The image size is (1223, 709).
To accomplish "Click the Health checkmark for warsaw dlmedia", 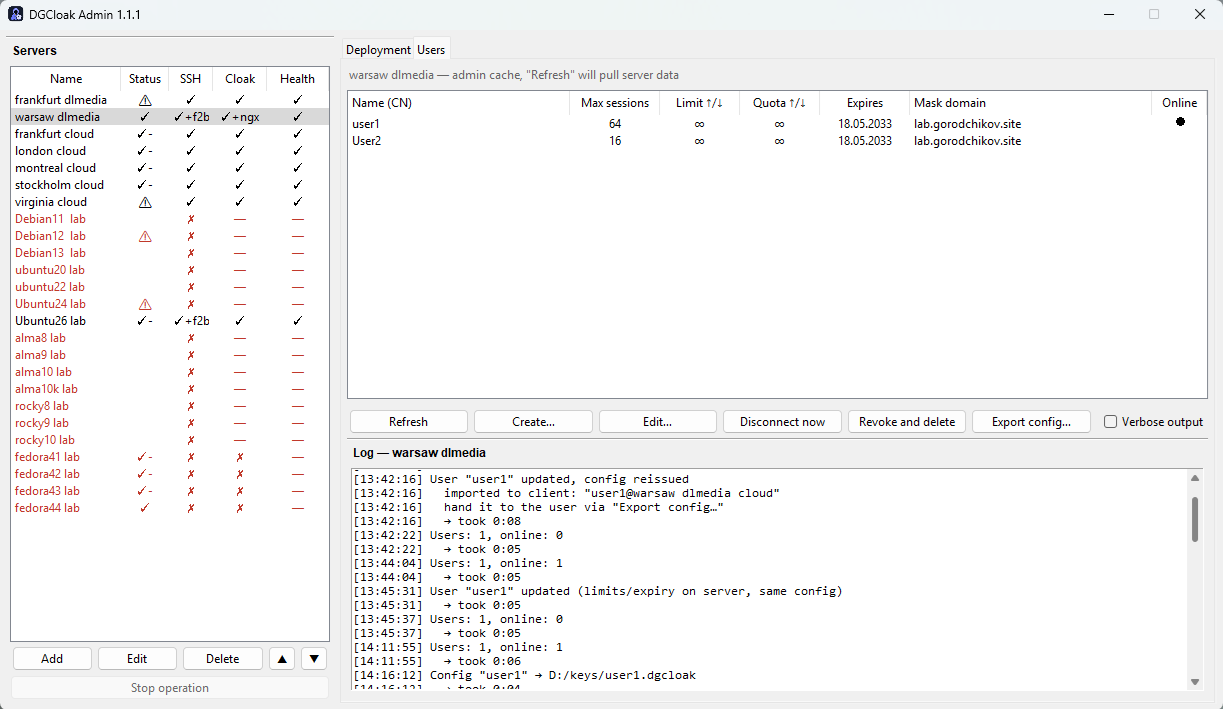I will tap(297, 117).
